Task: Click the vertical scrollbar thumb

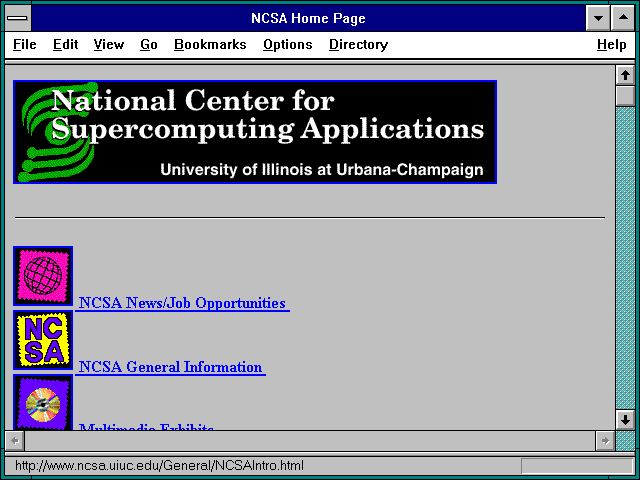Action: (x=625, y=96)
